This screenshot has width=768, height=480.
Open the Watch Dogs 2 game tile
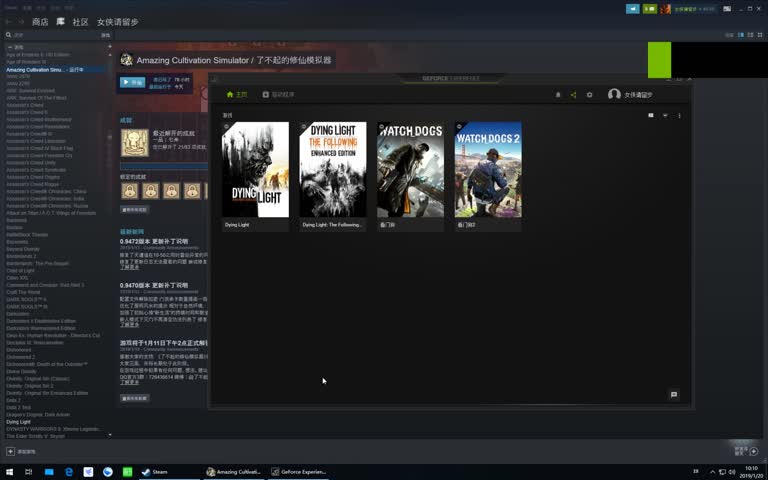tap(488, 170)
